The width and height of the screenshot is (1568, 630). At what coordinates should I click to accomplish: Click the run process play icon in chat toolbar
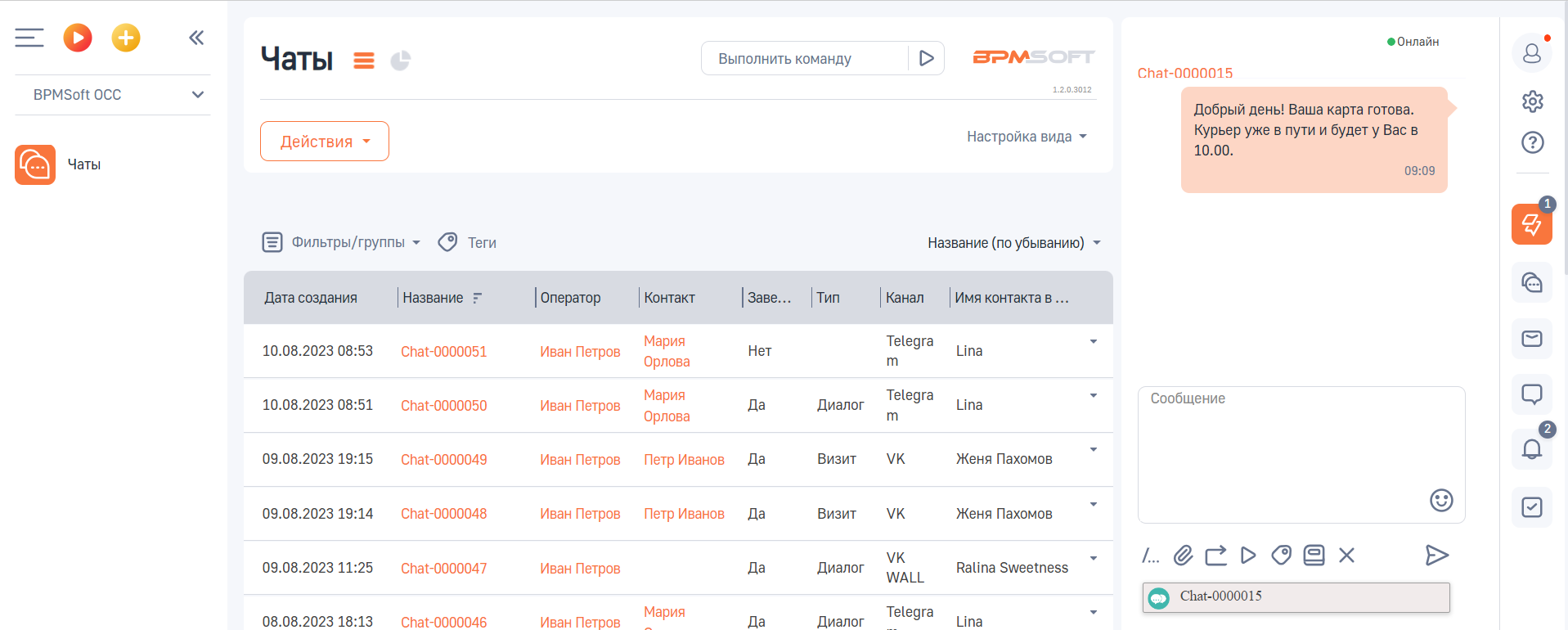[1248, 556]
